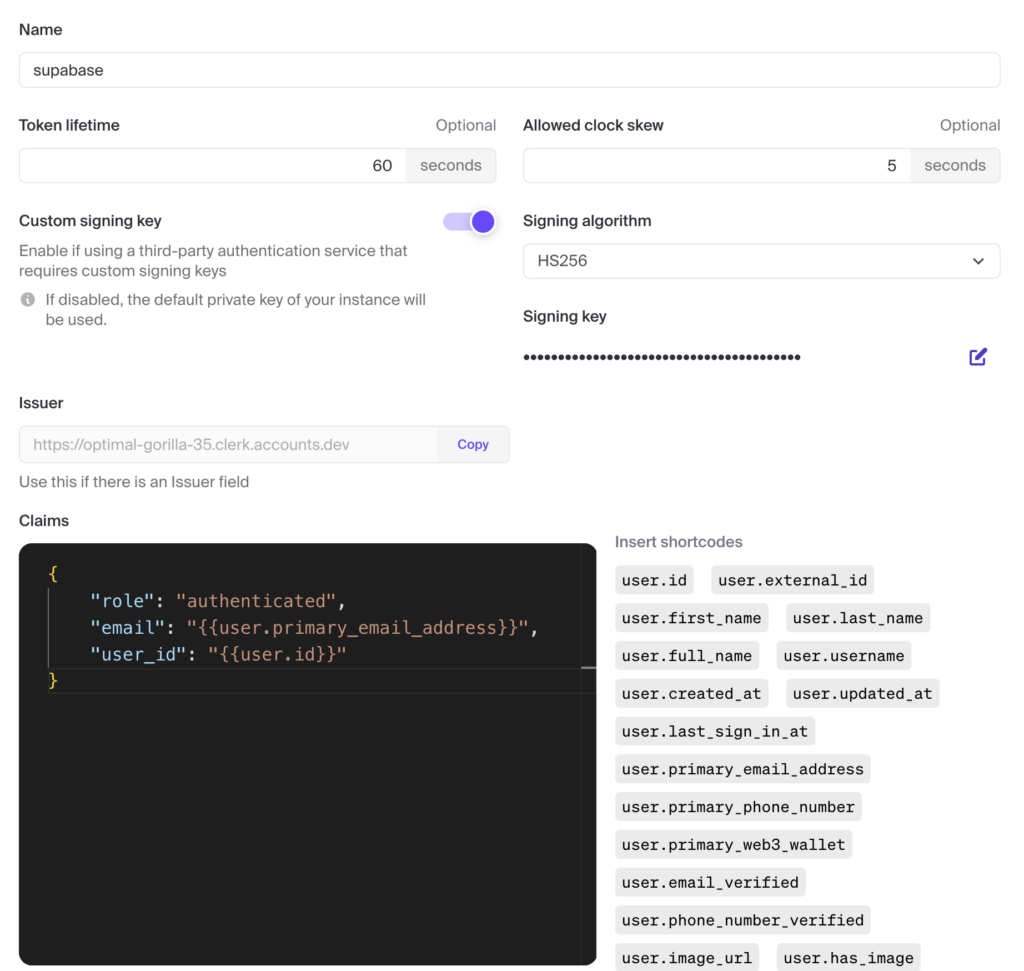Edit the signing key with pencil icon
This screenshot has height=971, width=1024.
pos(977,357)
